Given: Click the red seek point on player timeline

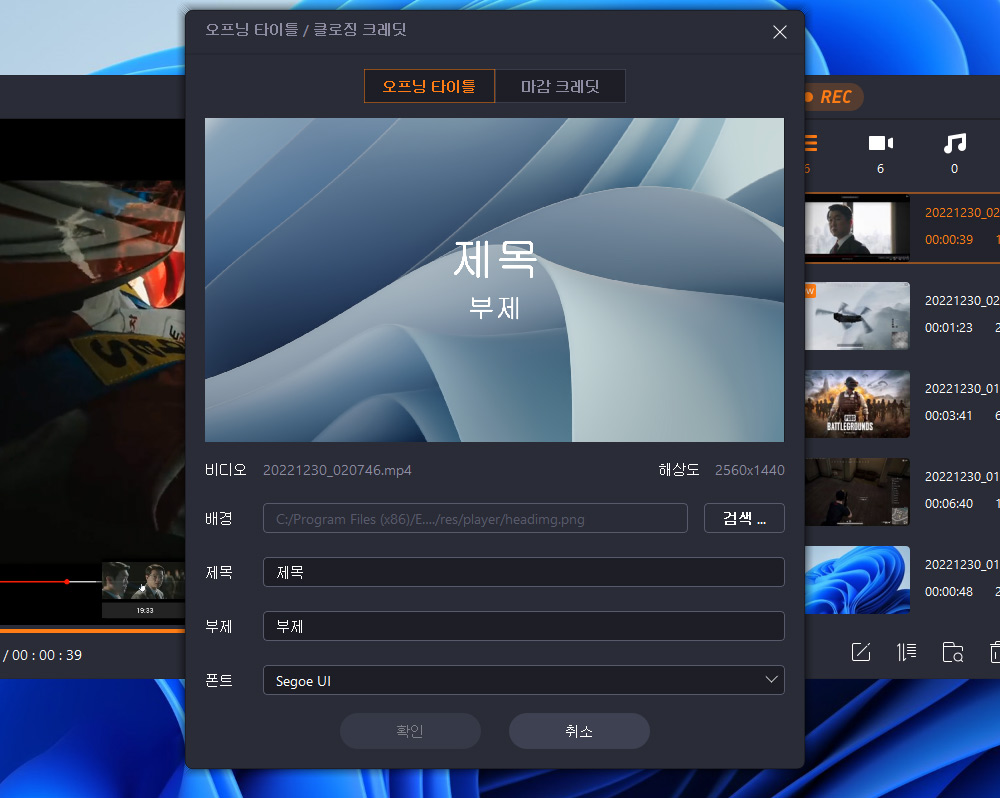Looking at the screenshot, I should coord(67,582).
